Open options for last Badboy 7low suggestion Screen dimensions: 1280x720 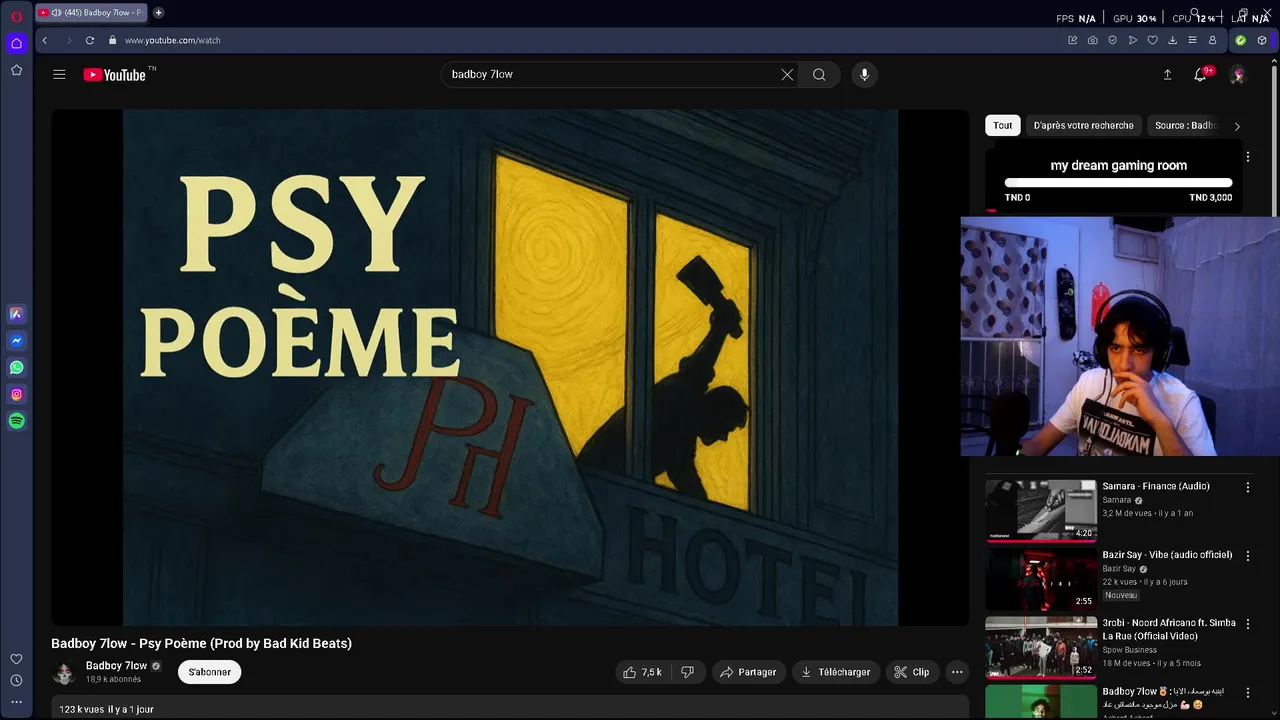(1248, 692)
